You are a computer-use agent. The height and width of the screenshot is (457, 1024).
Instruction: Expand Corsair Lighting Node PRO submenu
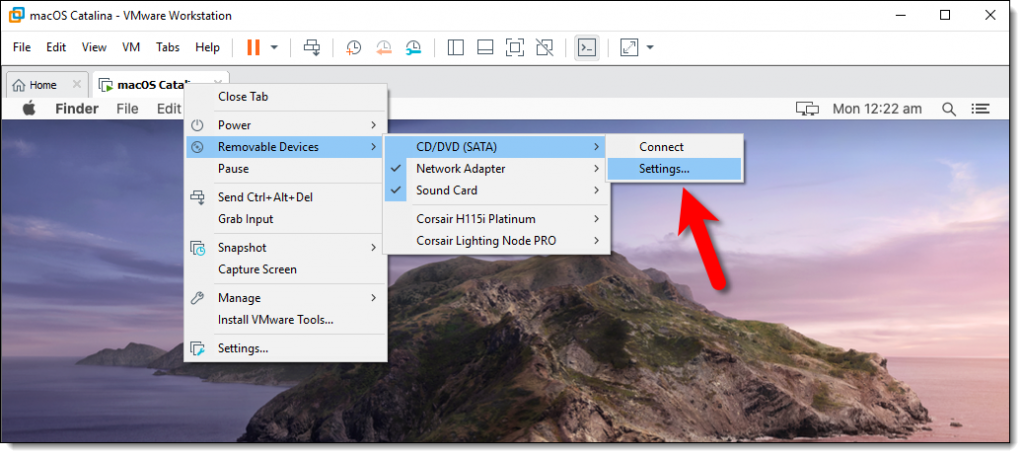click(496, 241)
